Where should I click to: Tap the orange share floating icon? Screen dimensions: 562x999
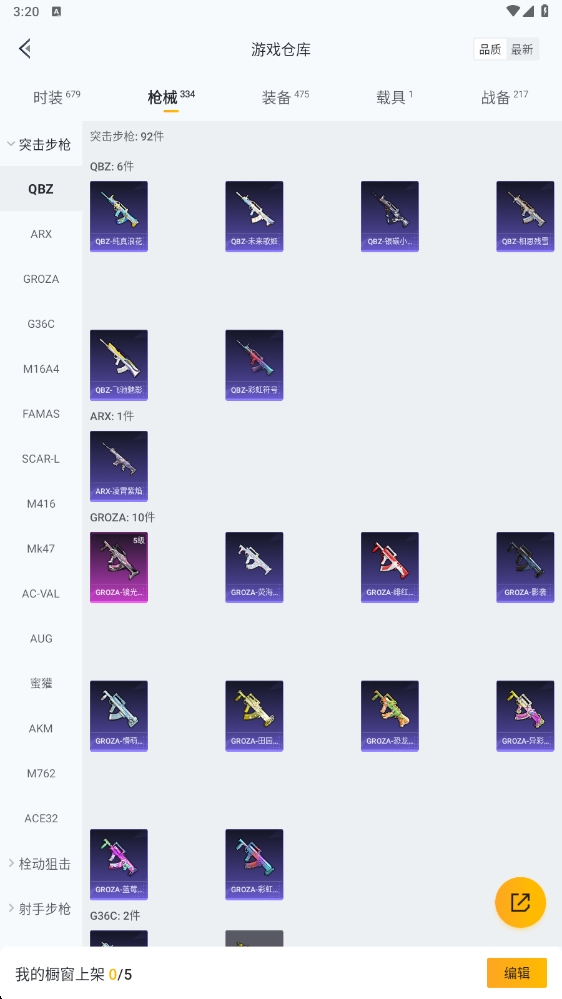pyautogui.click(x=520, y=902)
